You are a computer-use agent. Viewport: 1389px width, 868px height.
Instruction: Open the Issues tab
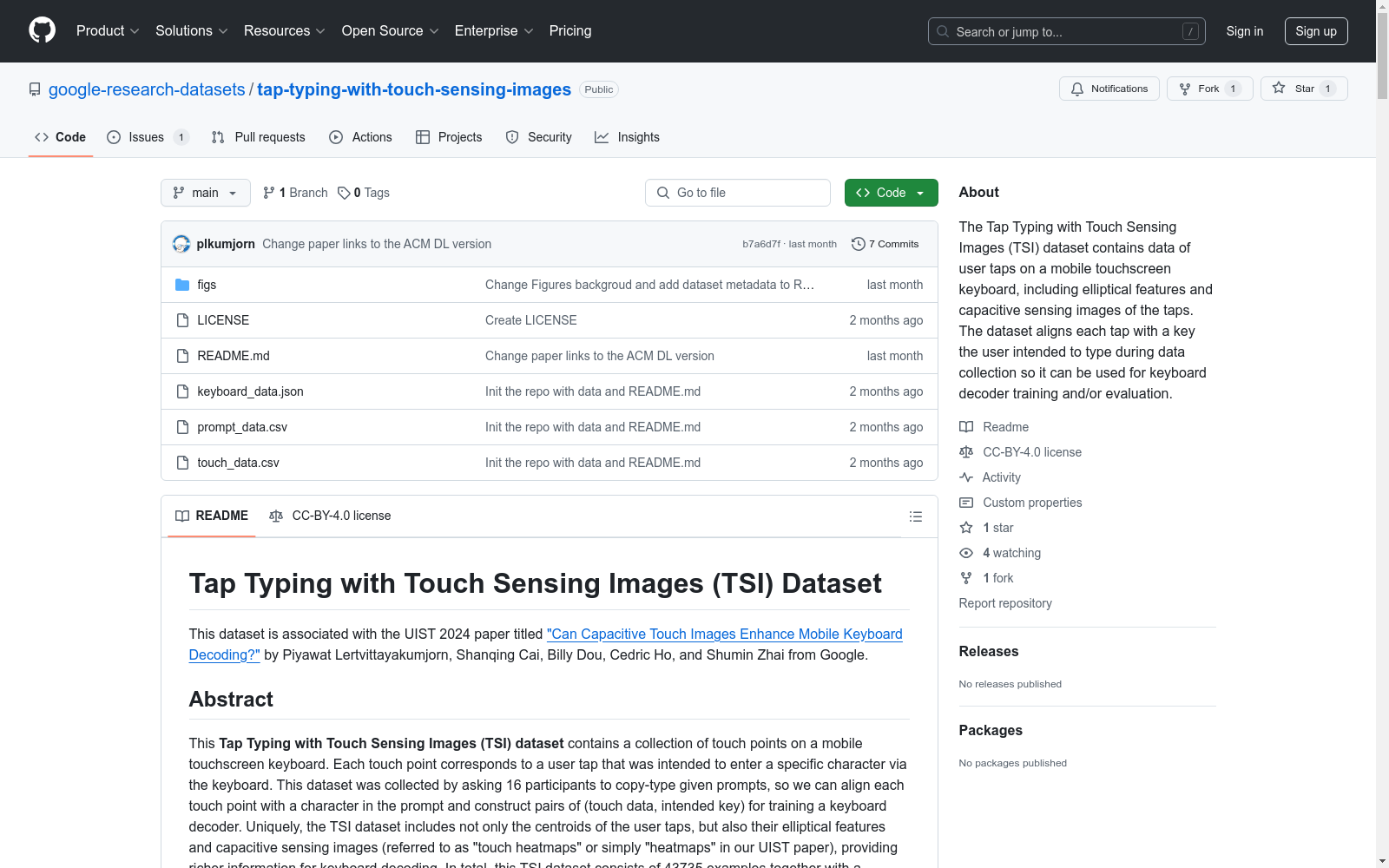click(x=148, y=137)
